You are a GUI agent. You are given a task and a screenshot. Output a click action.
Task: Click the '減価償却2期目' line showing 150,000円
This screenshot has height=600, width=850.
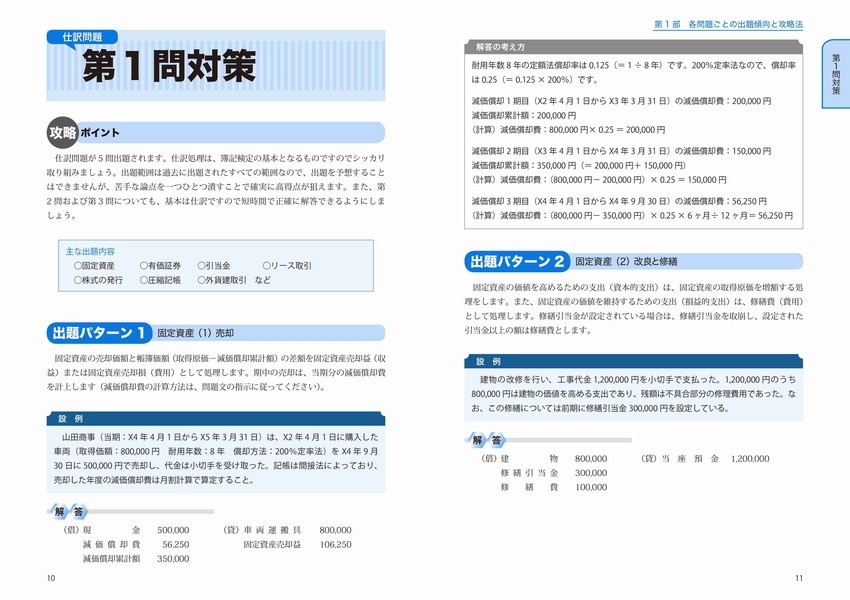(621, 151)
